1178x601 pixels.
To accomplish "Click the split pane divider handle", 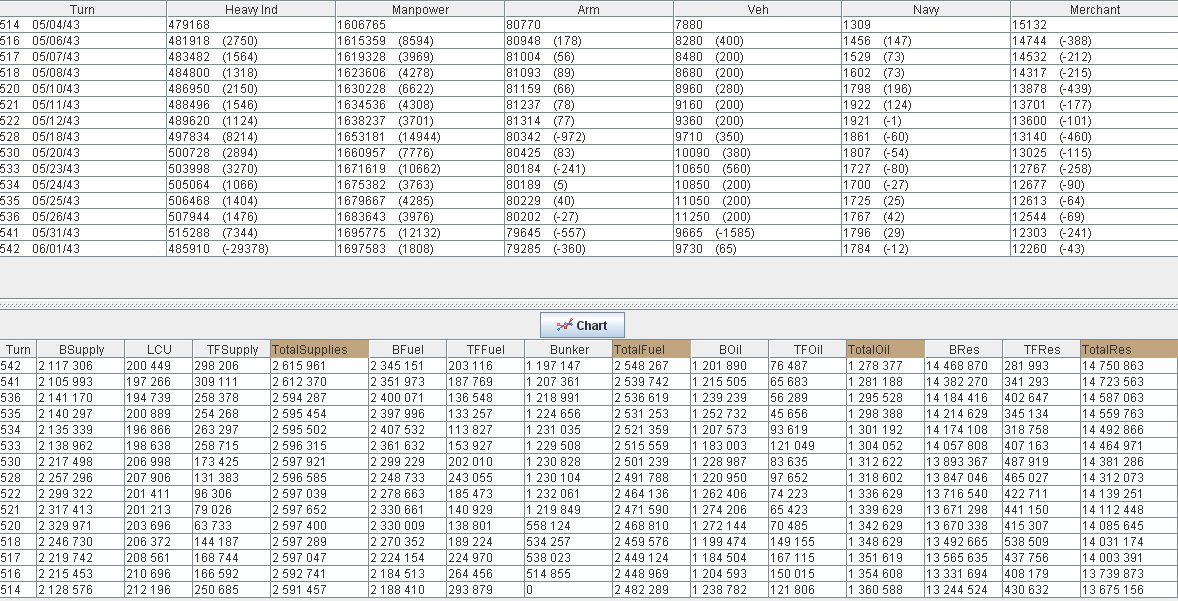I will coord(589,305).
